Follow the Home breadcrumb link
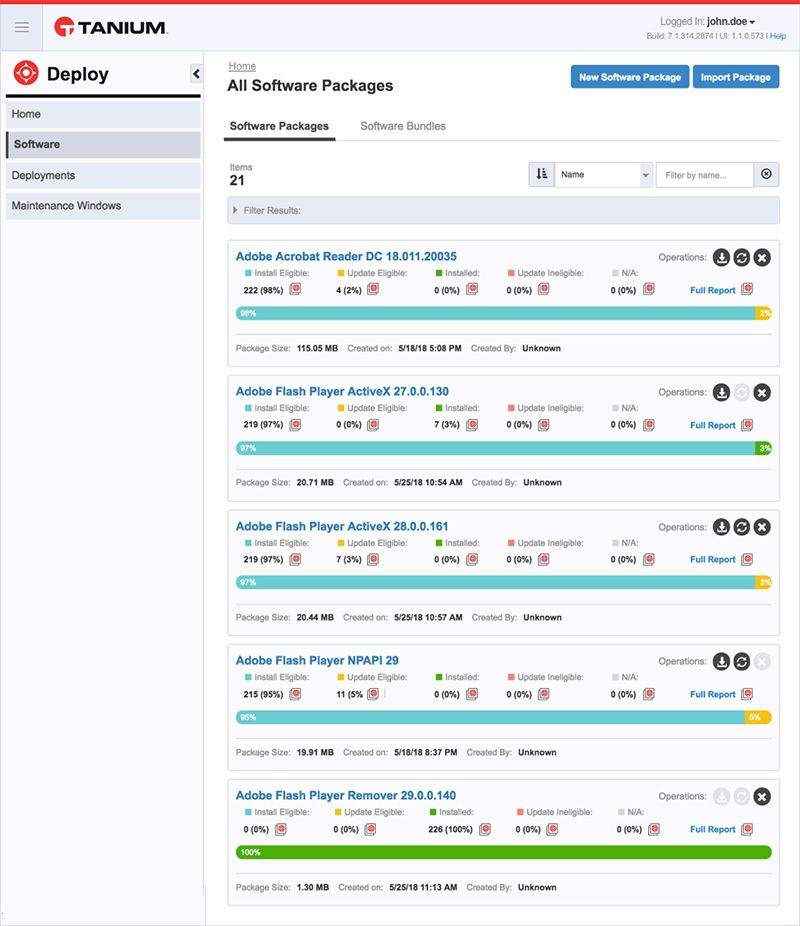The width and height of the screenshot is (800, 926). tap(242, 66)
